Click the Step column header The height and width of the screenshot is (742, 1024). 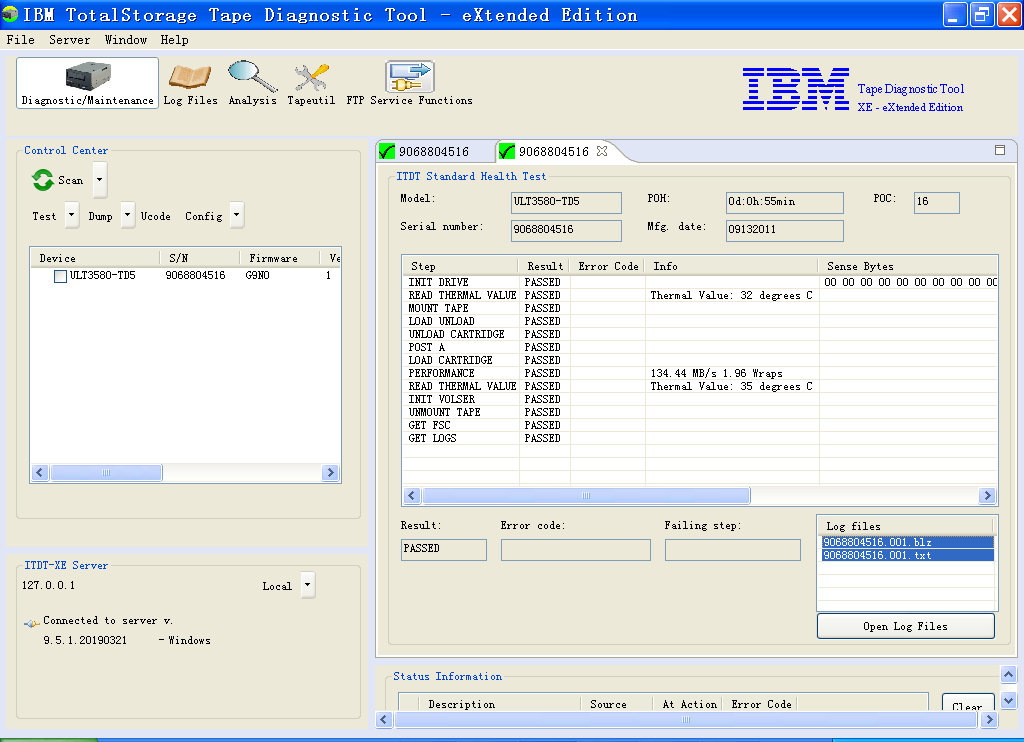(461, 266)
